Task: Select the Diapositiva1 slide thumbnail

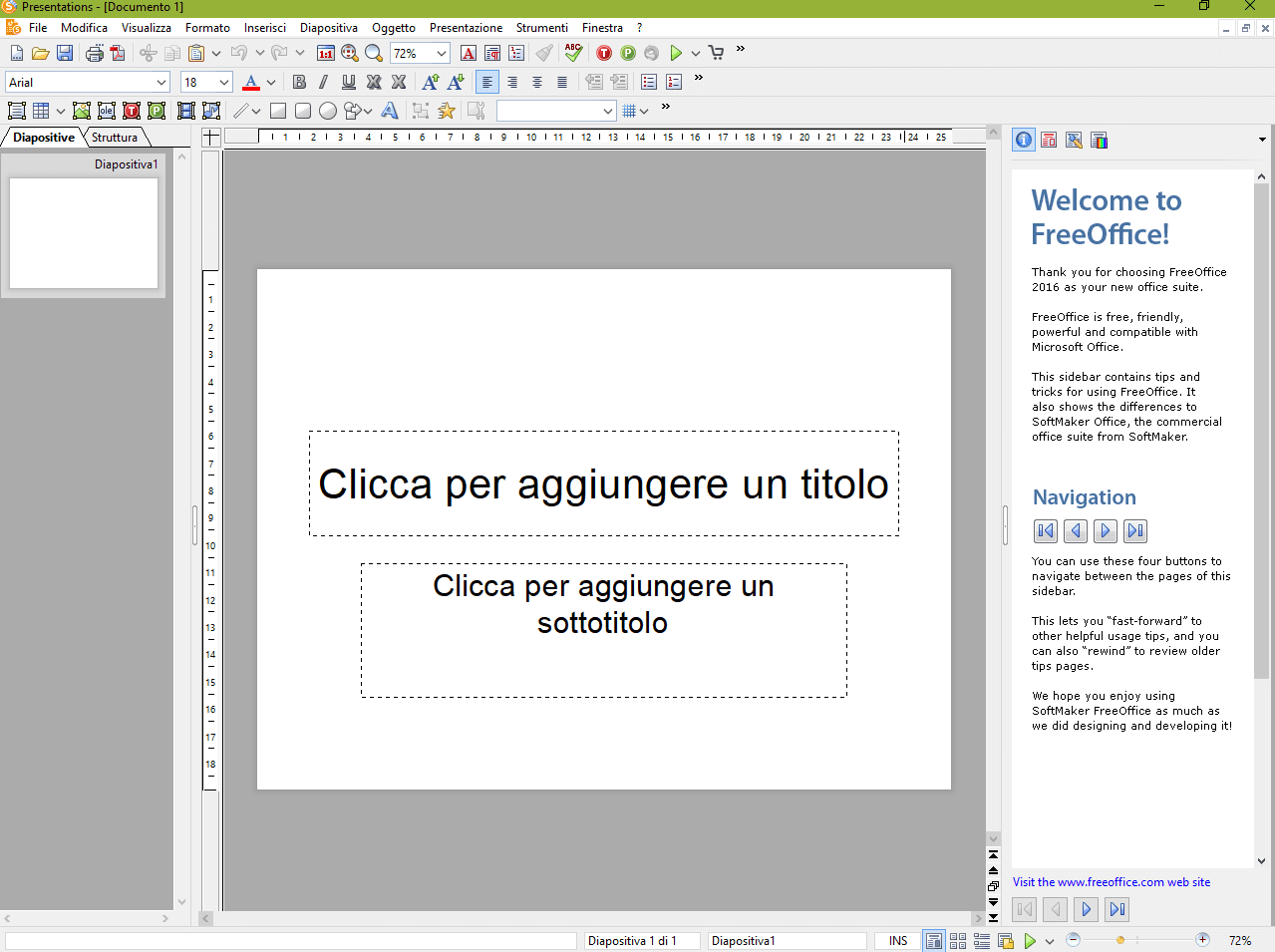Action: click(x=84, y=233)
